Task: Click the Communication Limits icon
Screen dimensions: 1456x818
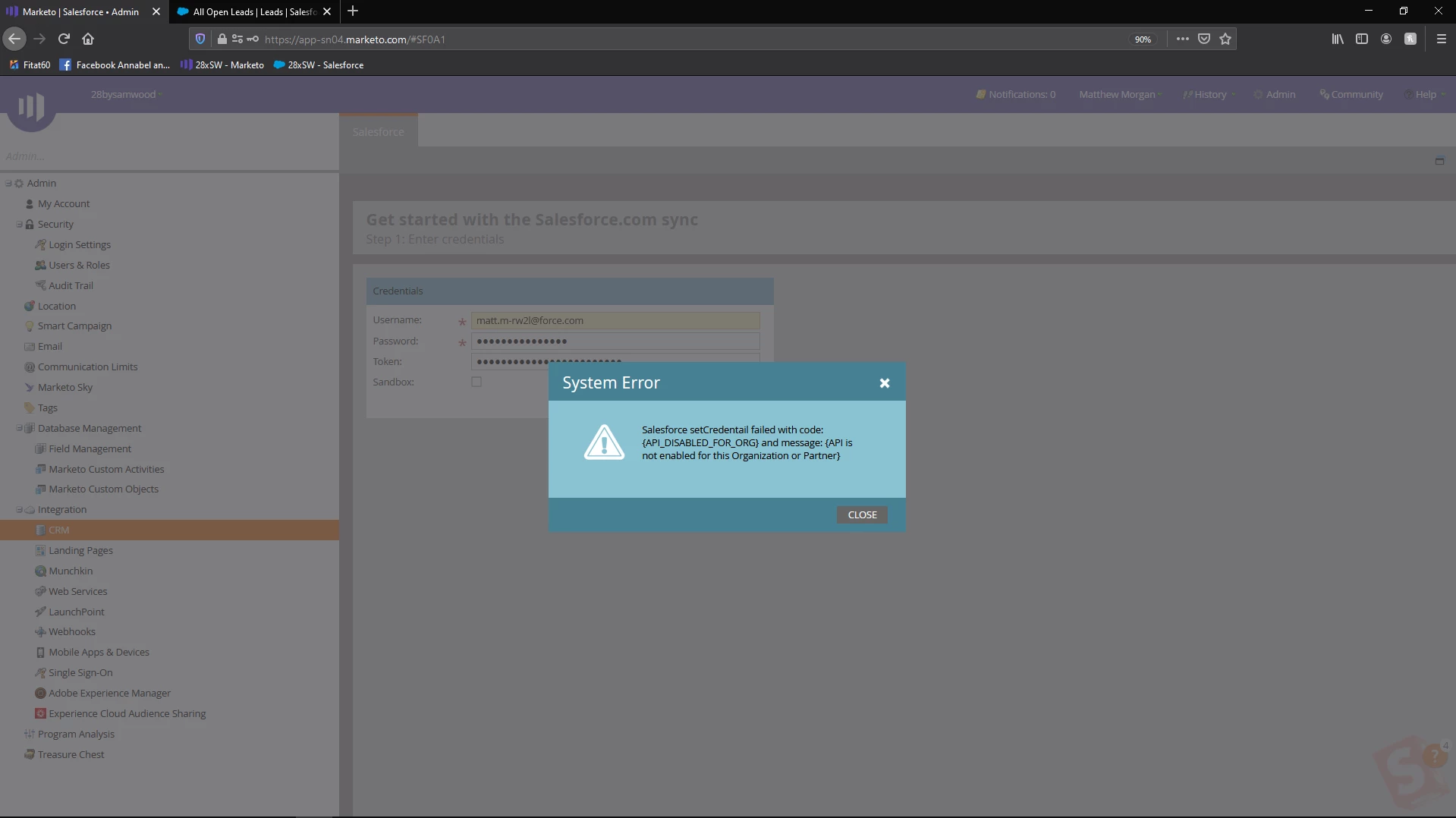Action: pyautogui.click(x=30, y=367)
